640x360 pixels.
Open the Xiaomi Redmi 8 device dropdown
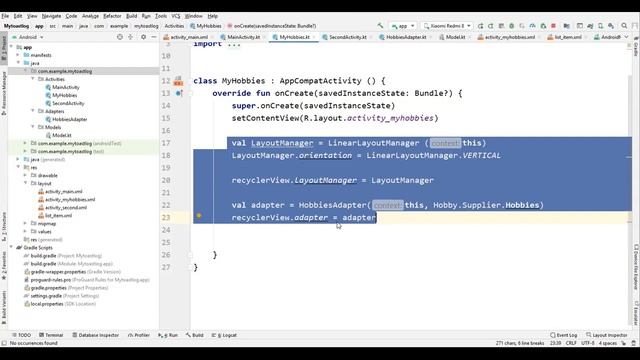[x=447, y=26]
